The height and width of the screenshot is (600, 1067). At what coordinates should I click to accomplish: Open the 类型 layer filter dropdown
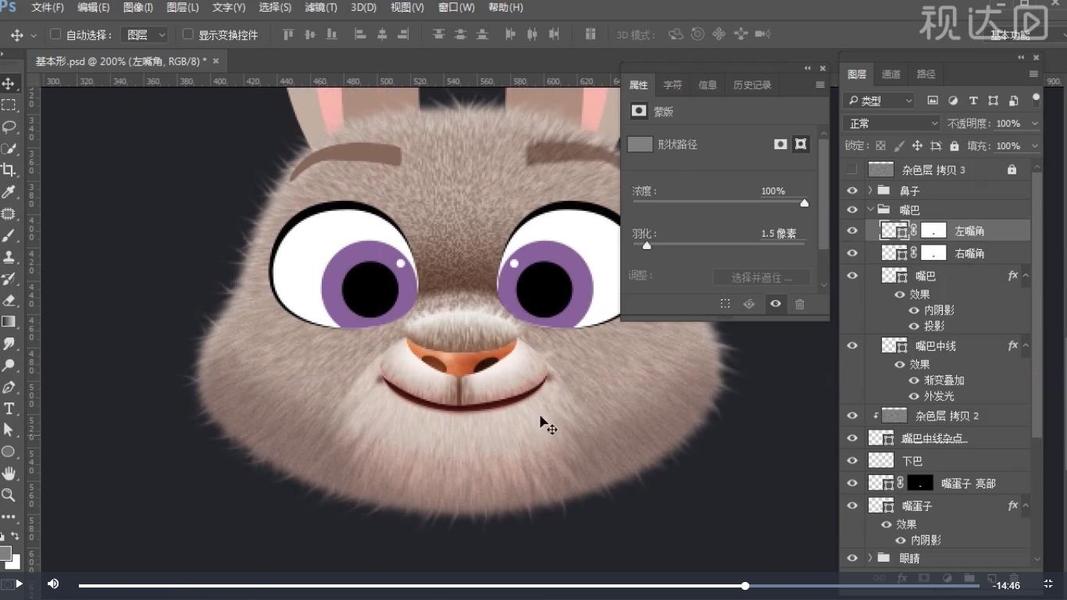[880, 101]
